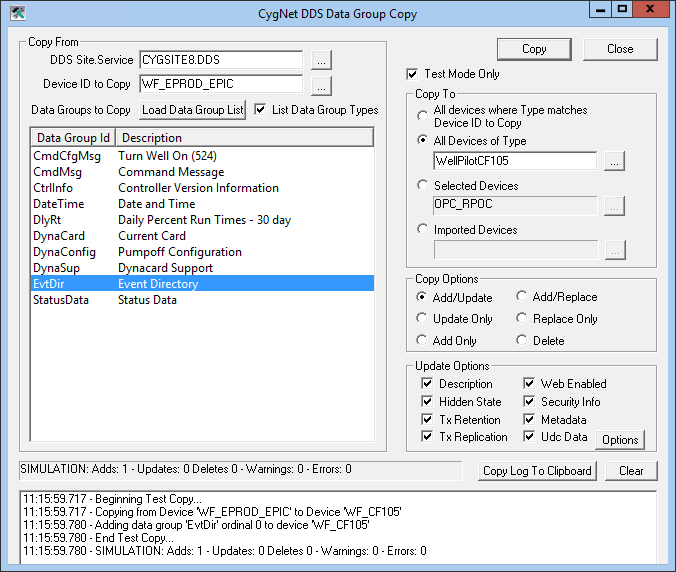The height and width of the screenshot is (572, 676).
Task: Load the Data Group List
Action: [x=193, y=110]
